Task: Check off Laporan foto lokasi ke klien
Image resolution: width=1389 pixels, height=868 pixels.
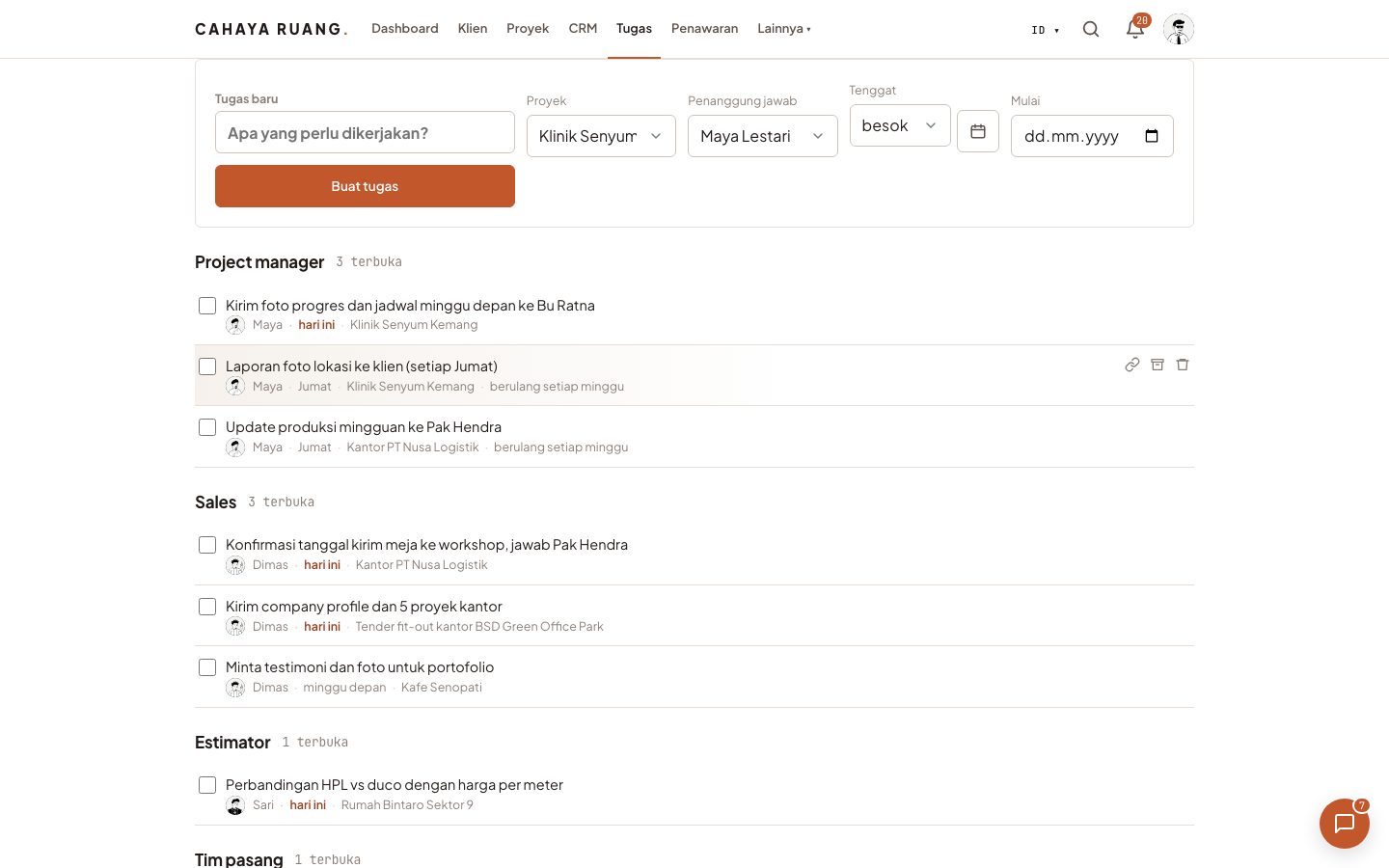Action: click(x=207, y=366)
